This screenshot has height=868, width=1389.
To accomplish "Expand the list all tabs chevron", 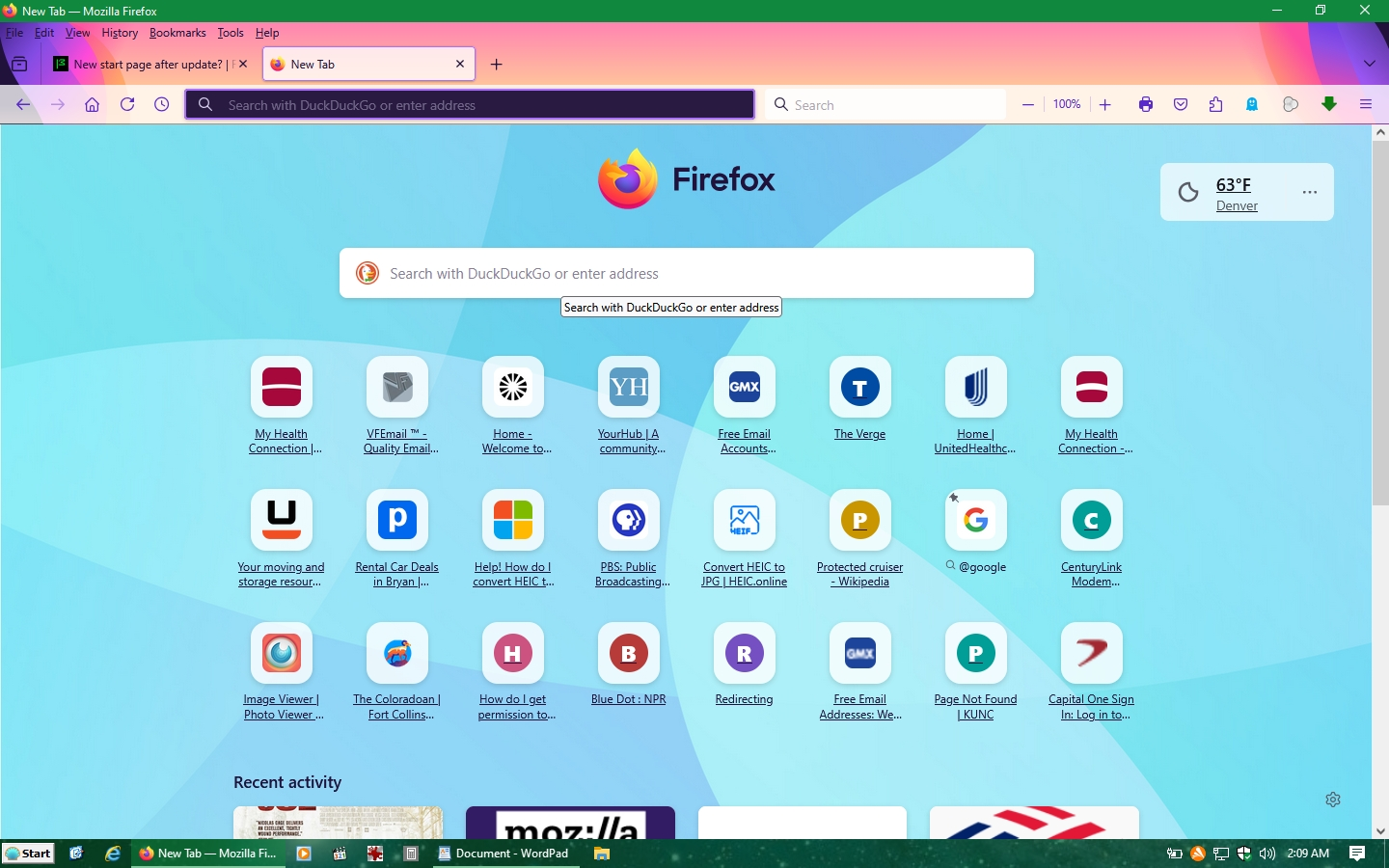I will click(x=1369, y=64).
